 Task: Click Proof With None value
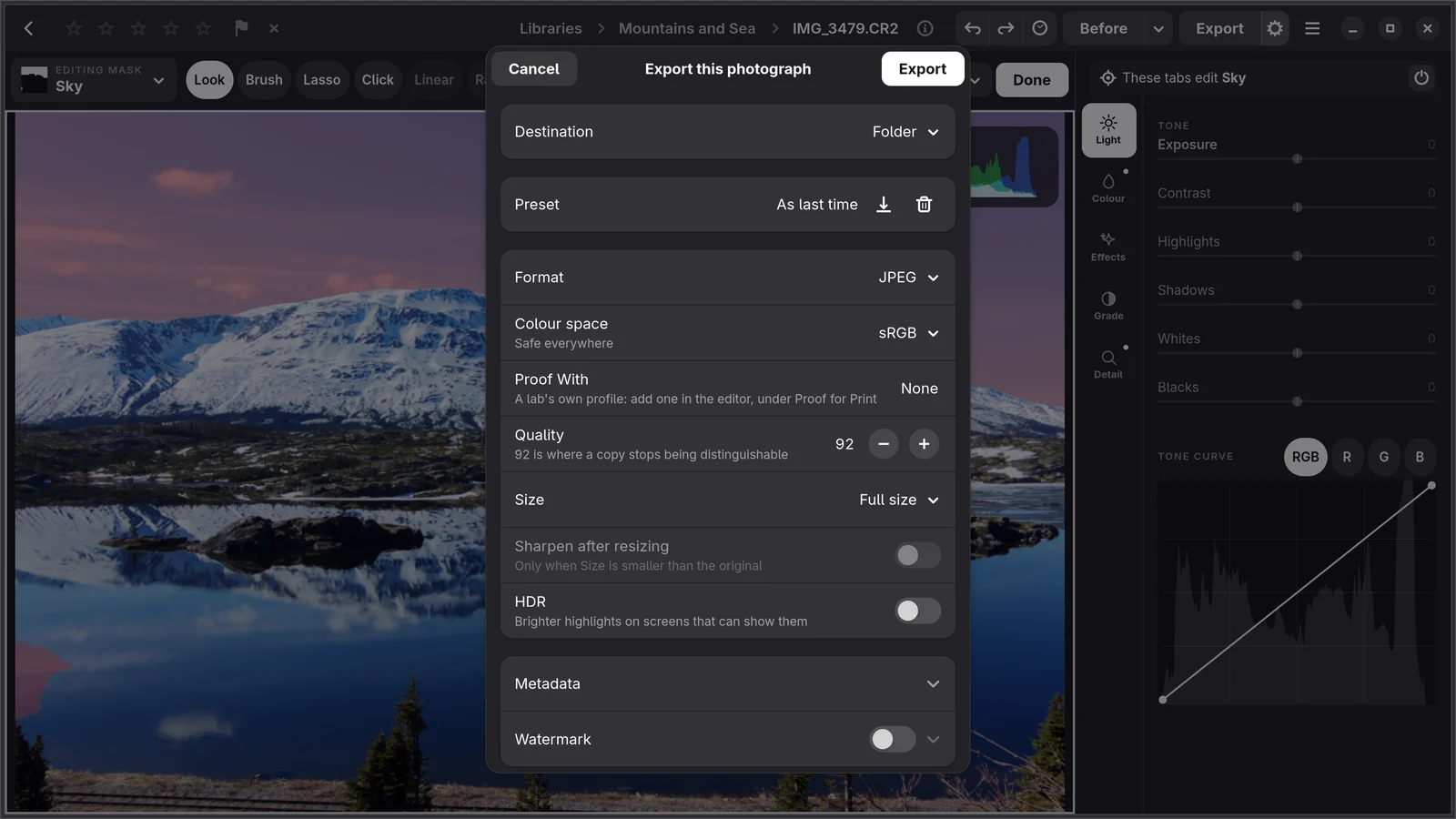(x=919, y=389)
